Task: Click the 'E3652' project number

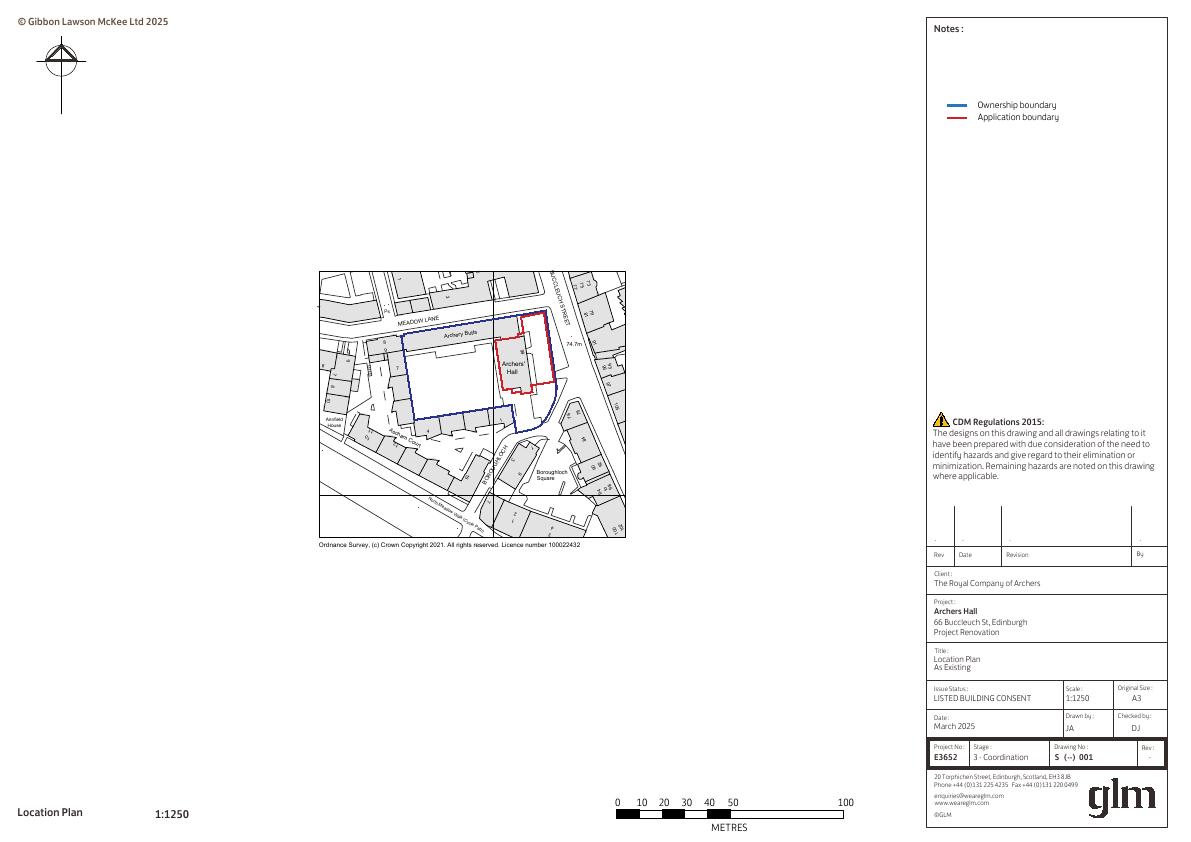Action: click(945, 758)
